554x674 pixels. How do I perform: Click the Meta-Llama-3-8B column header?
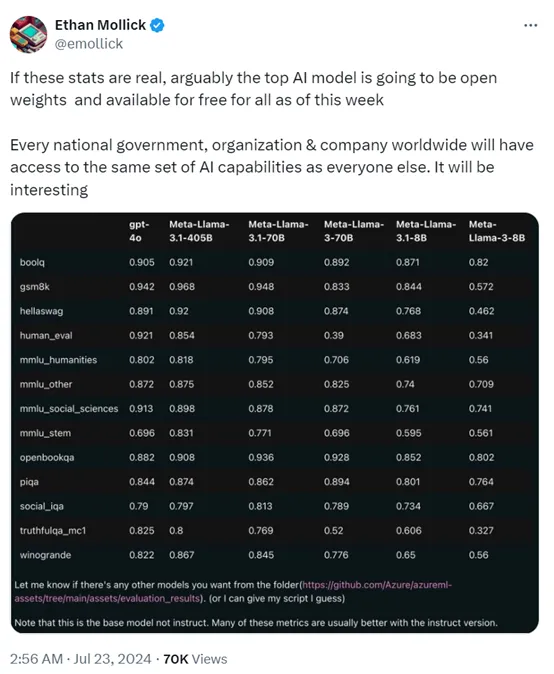pos(497,231)
